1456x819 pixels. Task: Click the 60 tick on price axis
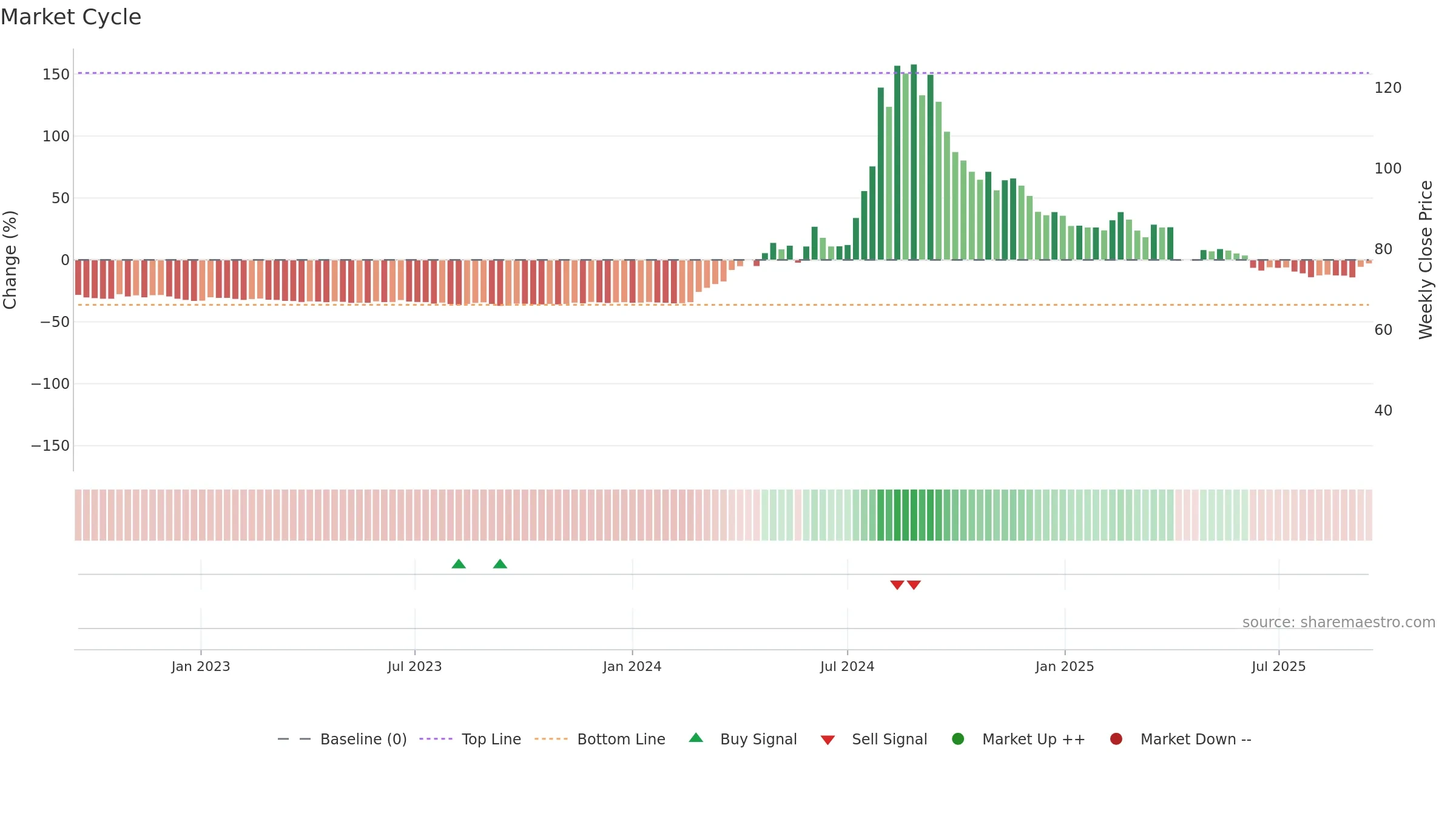click(x=1383, y=330)
